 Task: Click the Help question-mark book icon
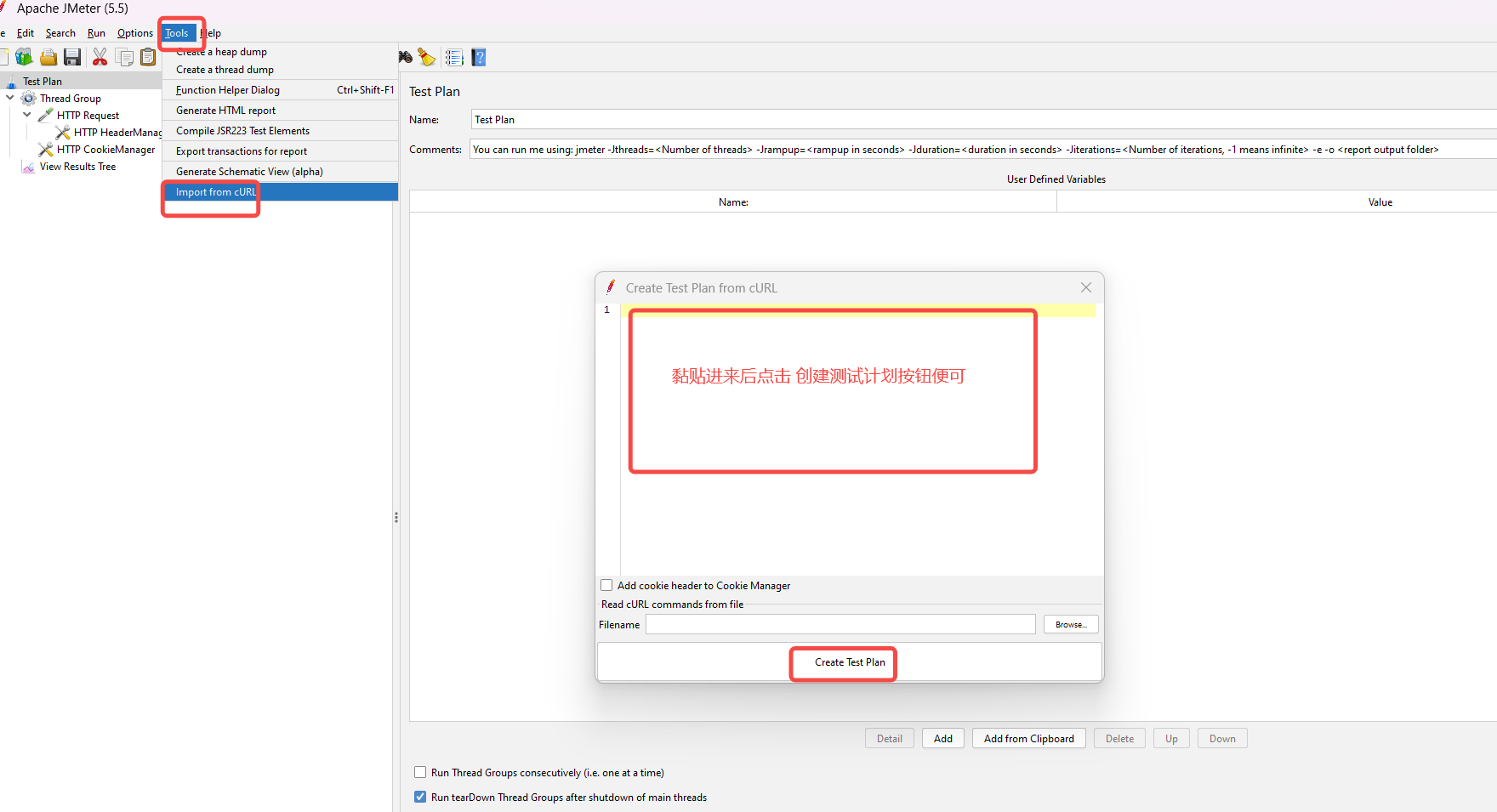tap(479, 57)
